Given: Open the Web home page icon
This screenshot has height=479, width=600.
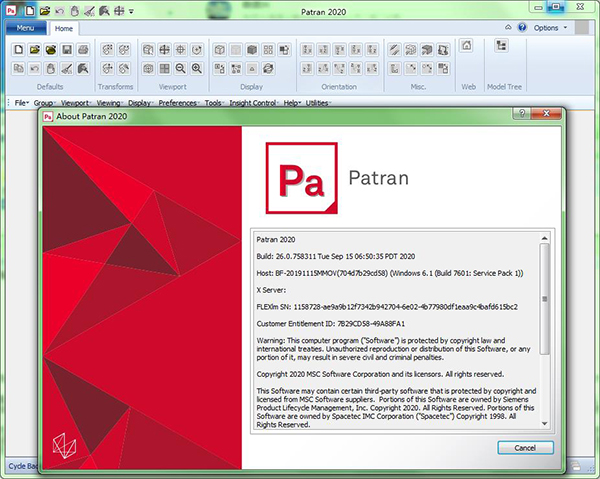Looking at the screenshot, I should 466,46.
